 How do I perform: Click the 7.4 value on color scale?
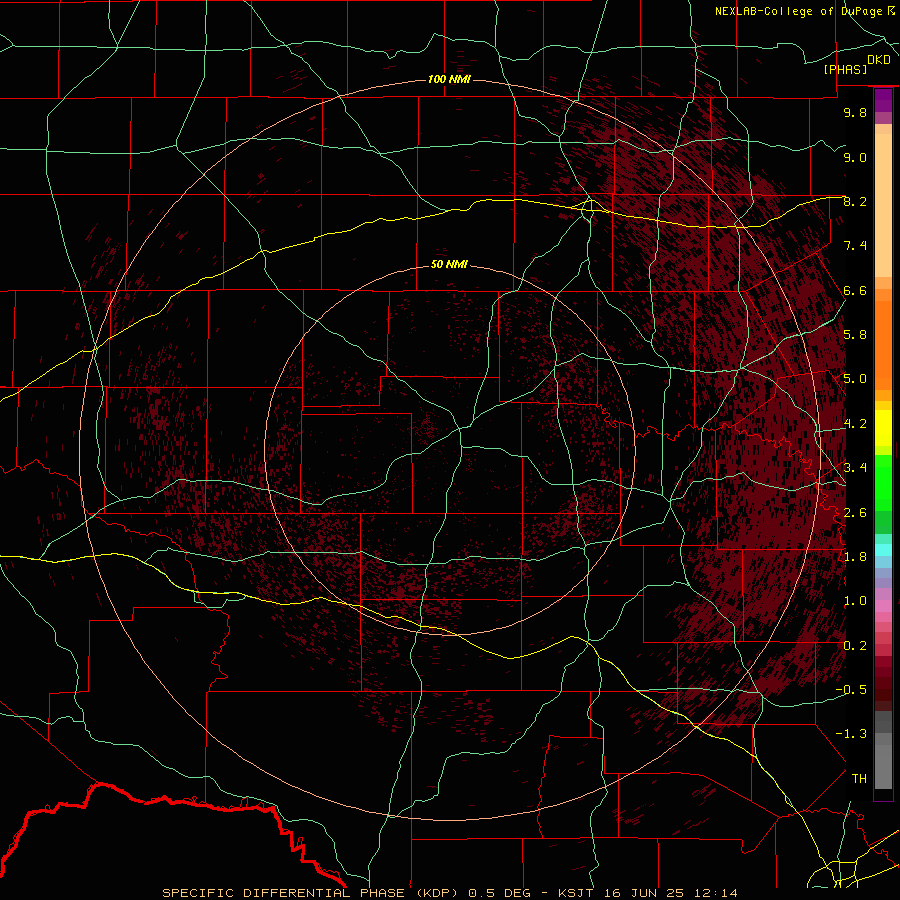coord(855,246)
